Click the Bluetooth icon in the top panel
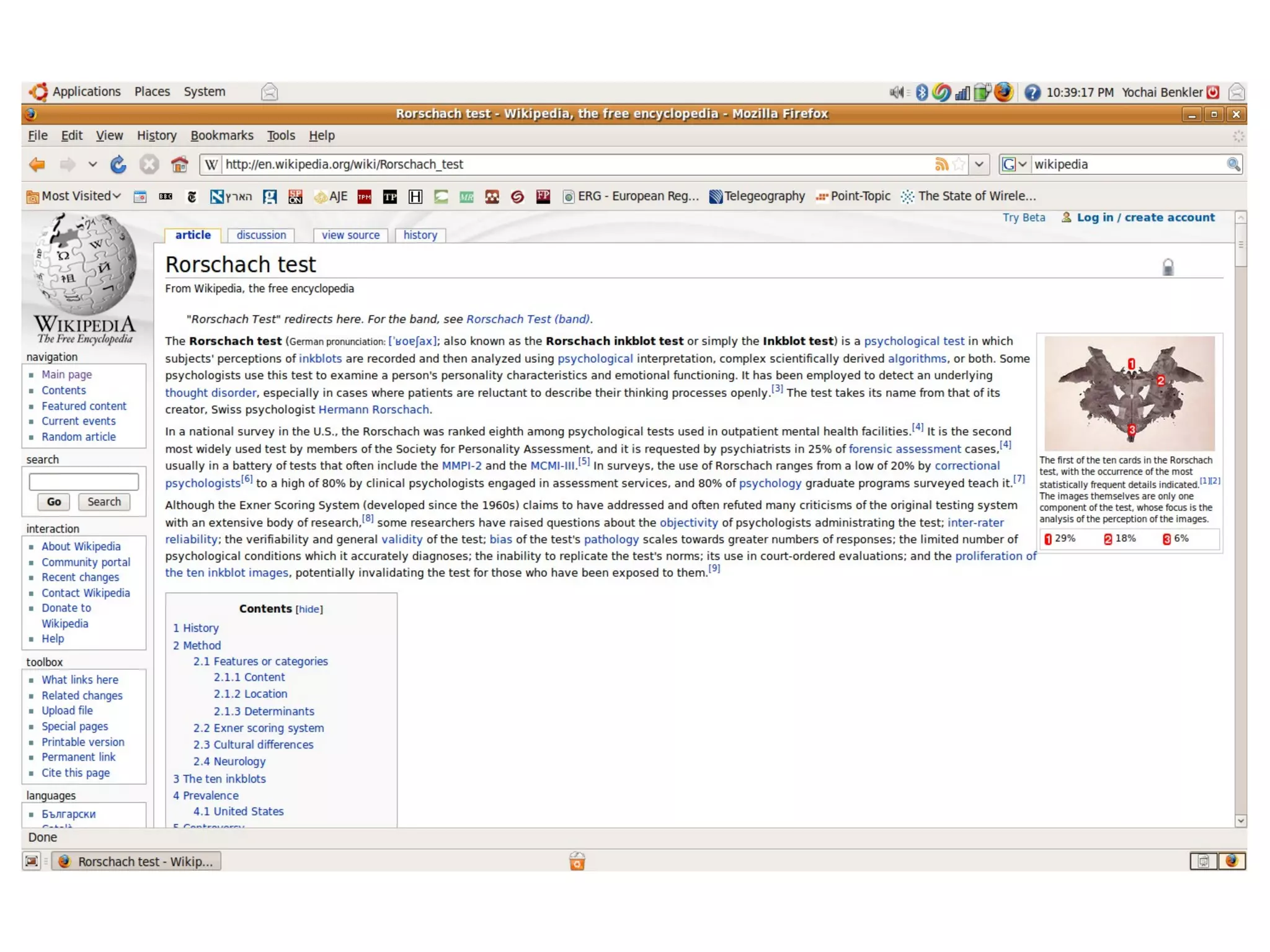This screenshot has width=1270, height=952. (x=921, y=92)
